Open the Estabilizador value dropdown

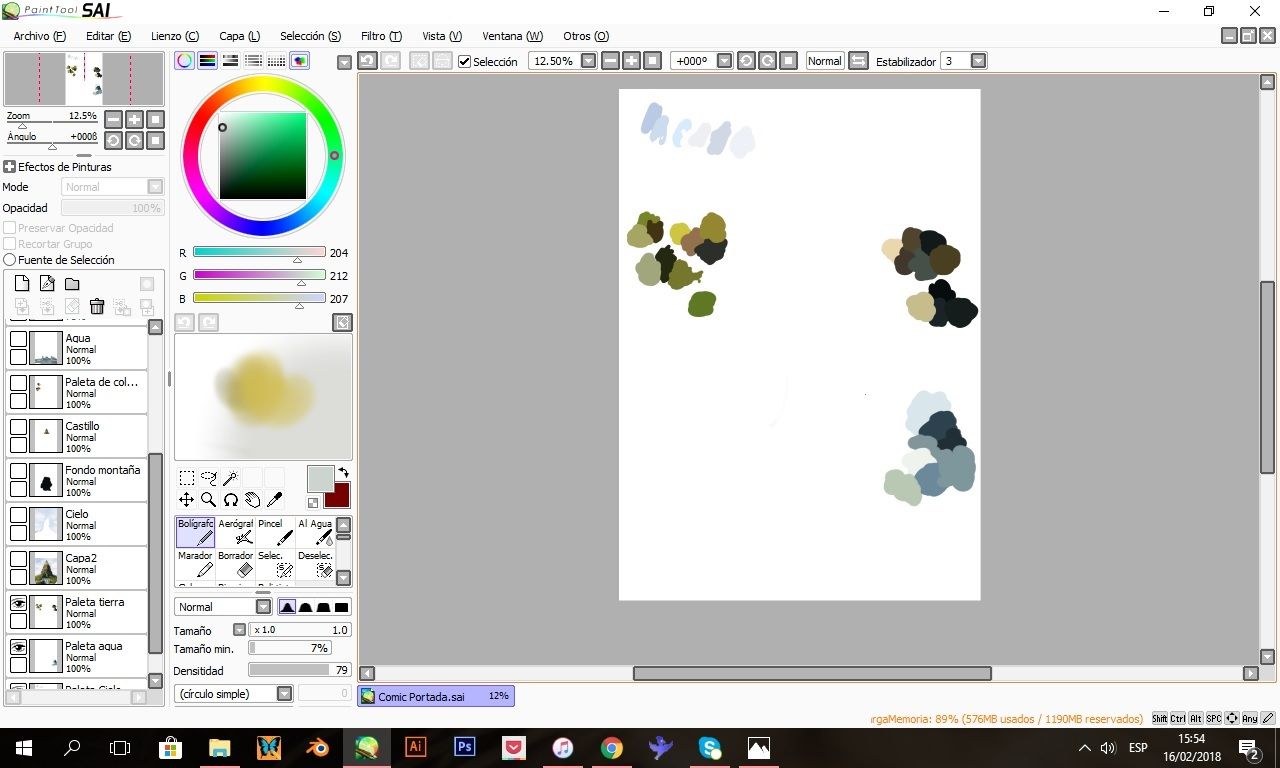coord(978,61)
